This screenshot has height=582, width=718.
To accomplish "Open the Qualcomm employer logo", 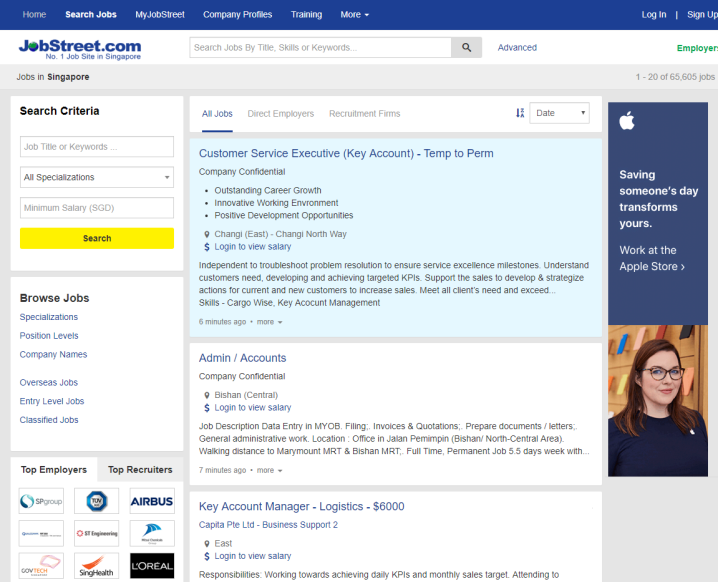I will point(41,533).
